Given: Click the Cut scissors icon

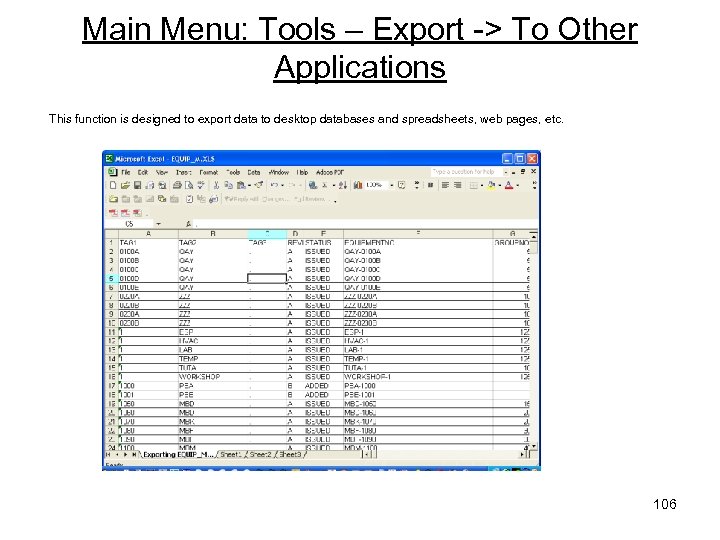Looking at the screenshot, I should (x=216, y=185).
